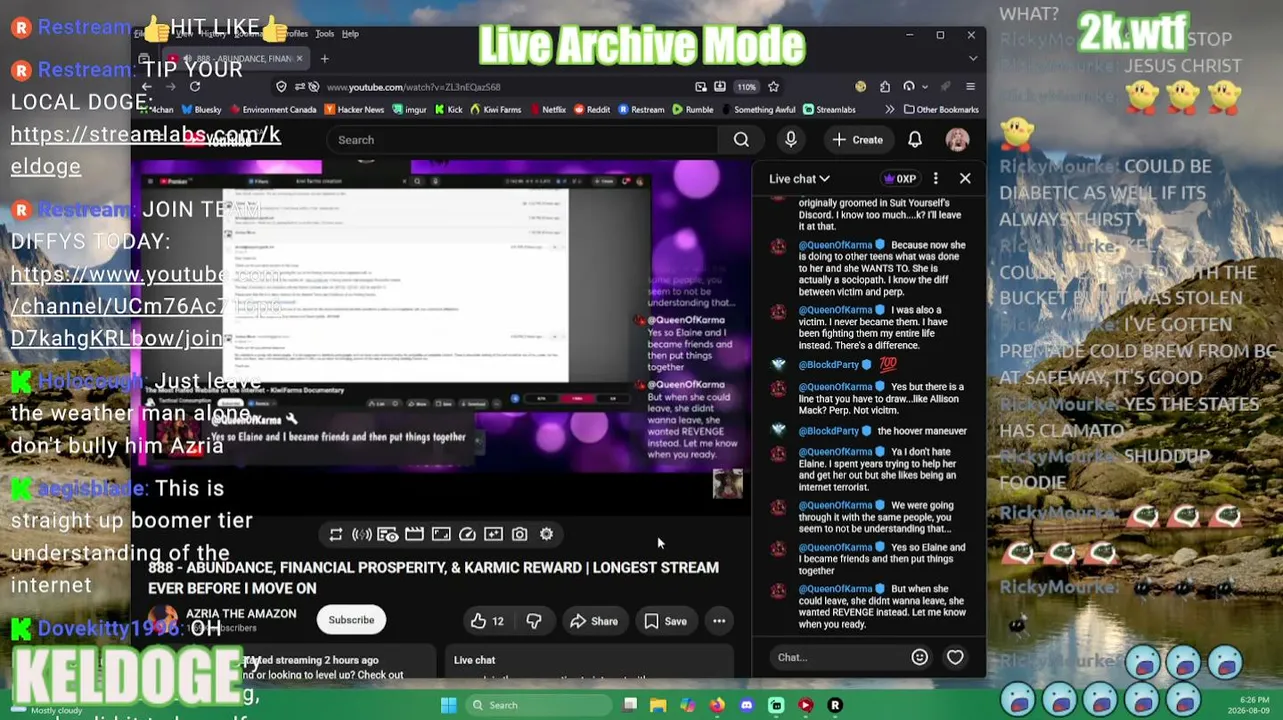Open Discord from the taskbar
The image size is (1283, 720).
click(746, 705)
